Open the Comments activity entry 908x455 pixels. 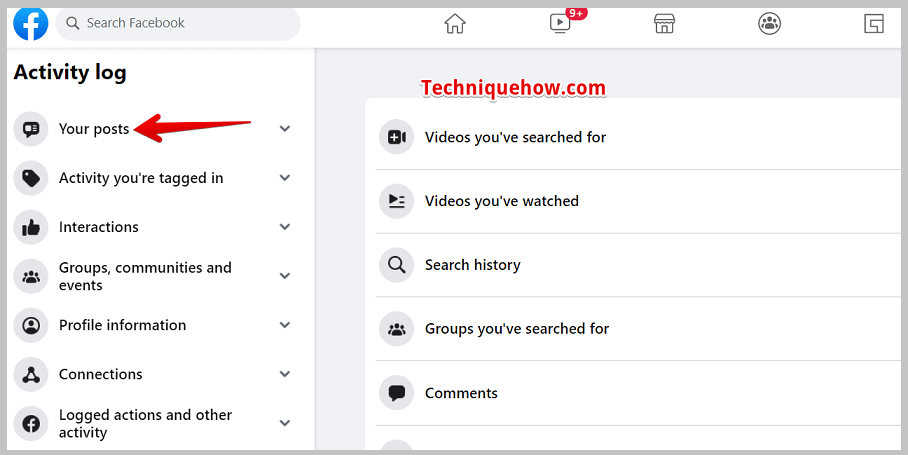click(461, 393)
